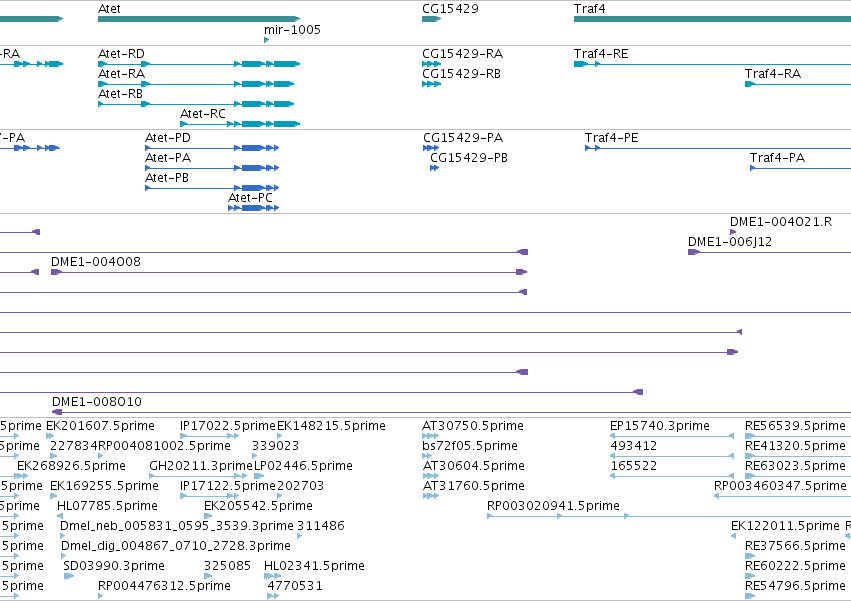Screen dimensions: 851x601
Task: Select transcript Atet-RD
Action: coord(199,64)
